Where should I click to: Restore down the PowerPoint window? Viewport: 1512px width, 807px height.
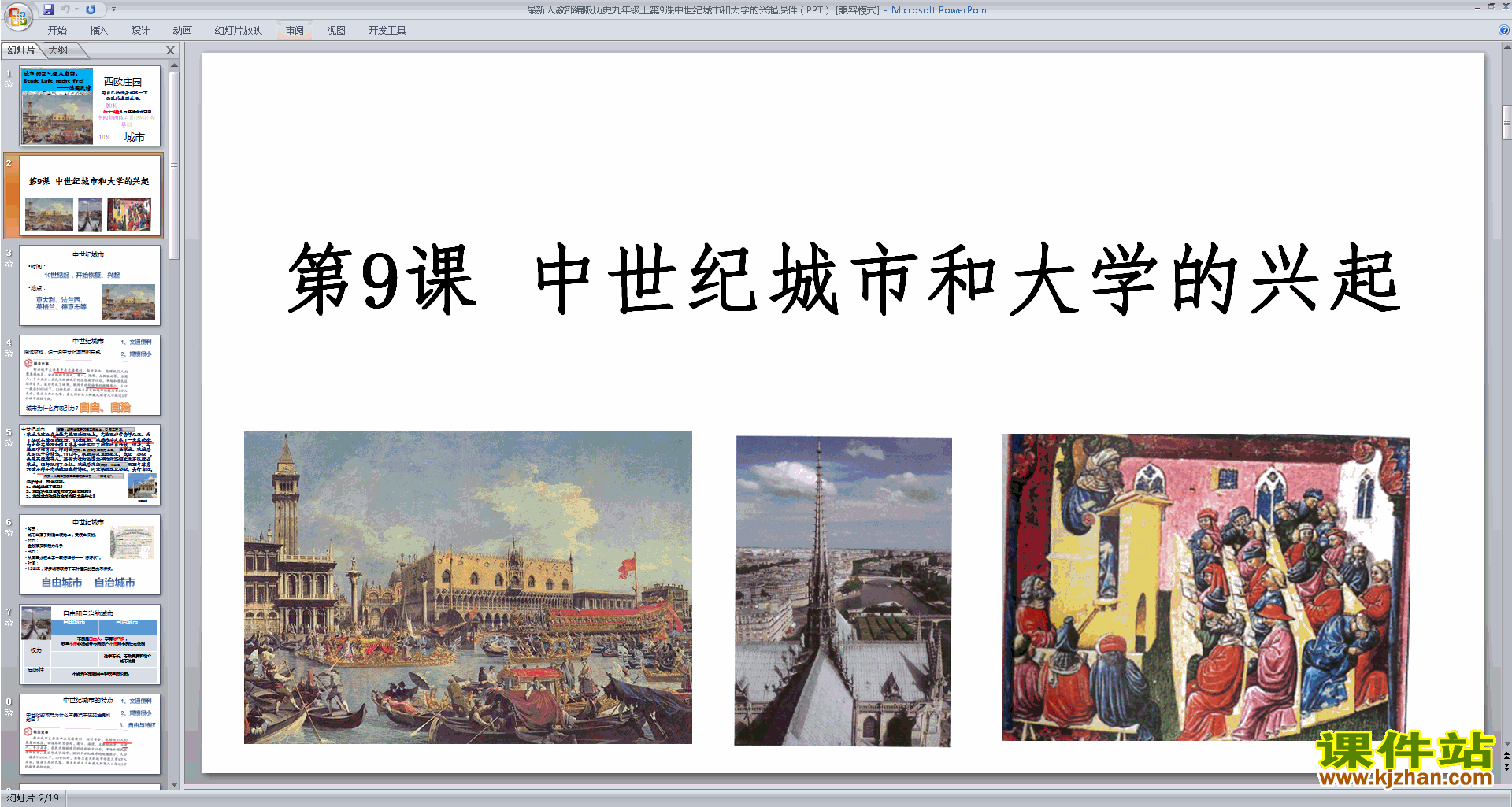pyautogui.click(x=1492, y=6)
